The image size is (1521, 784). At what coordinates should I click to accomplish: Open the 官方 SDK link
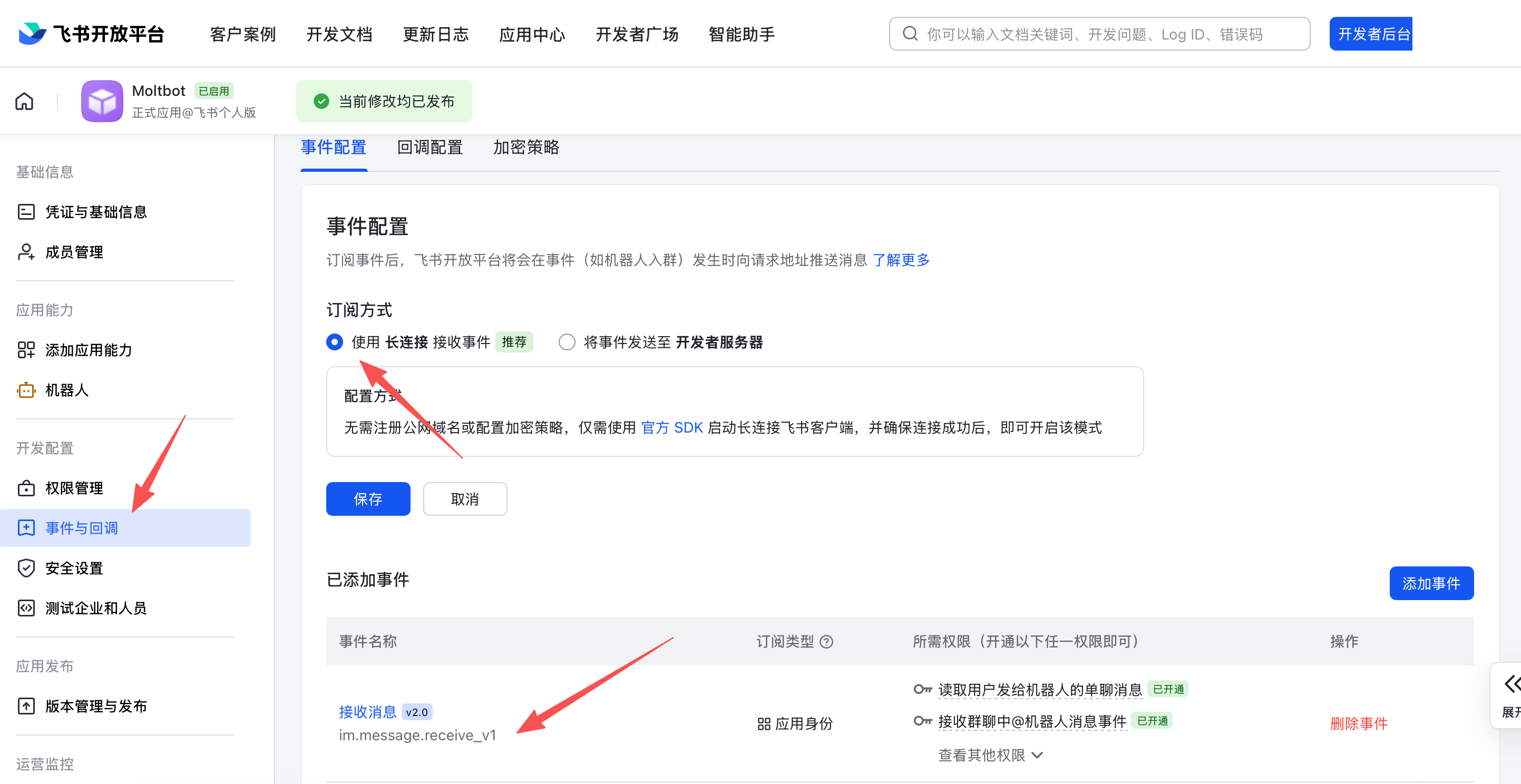tap(671, 427)
